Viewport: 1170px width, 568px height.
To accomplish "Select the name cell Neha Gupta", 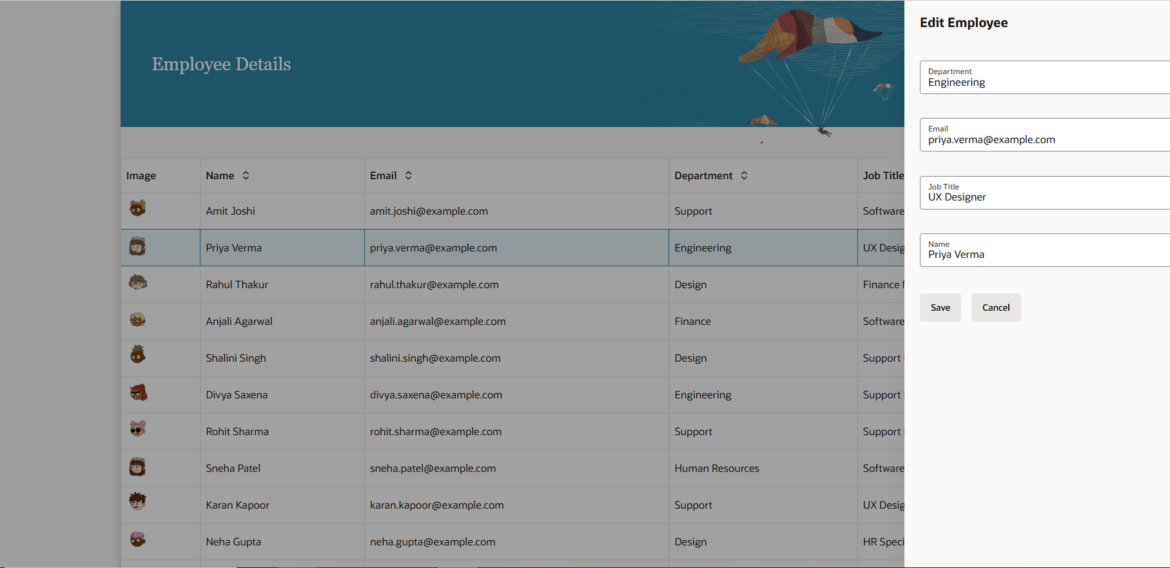I will coord(282,542).
